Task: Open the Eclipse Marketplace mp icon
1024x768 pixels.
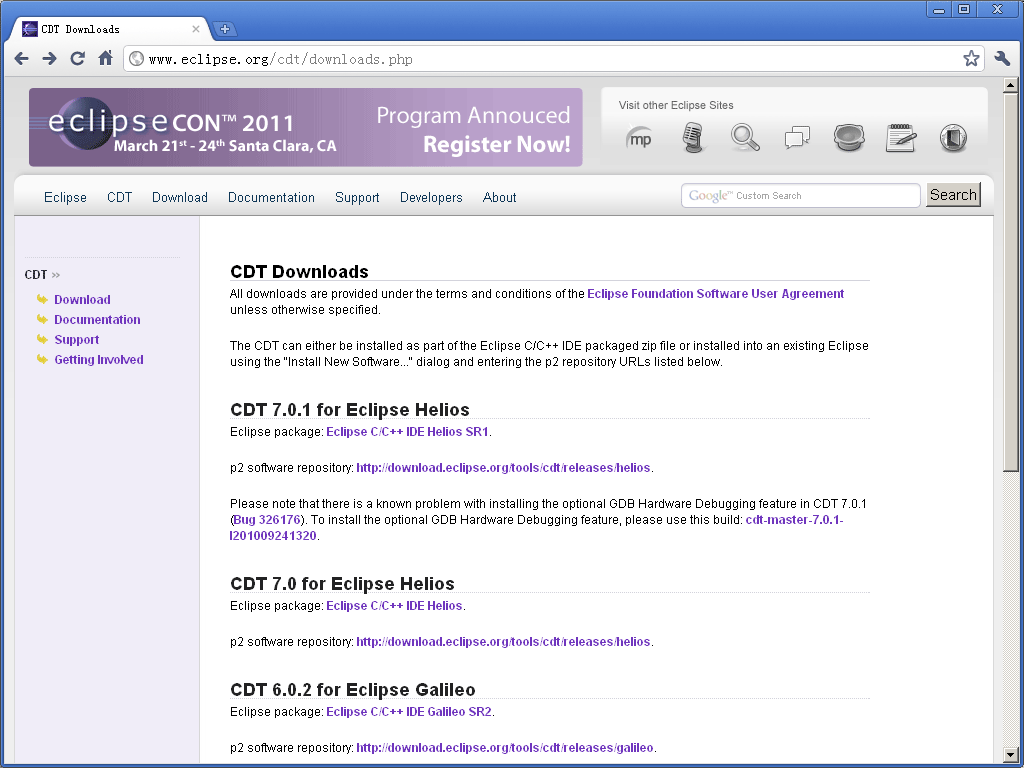Action: [639, 138]
